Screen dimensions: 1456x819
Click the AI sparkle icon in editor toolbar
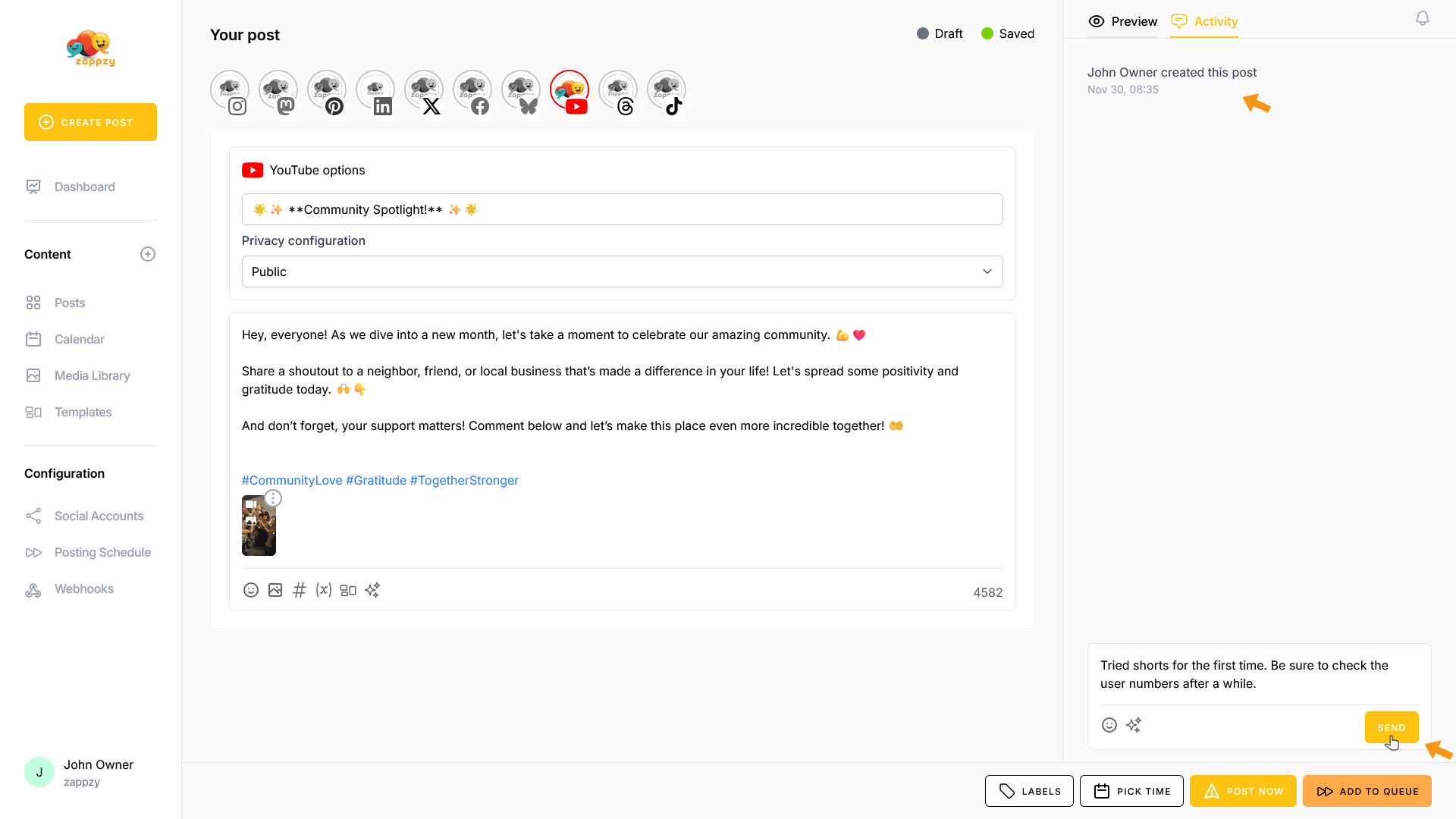tap(372, 590)
